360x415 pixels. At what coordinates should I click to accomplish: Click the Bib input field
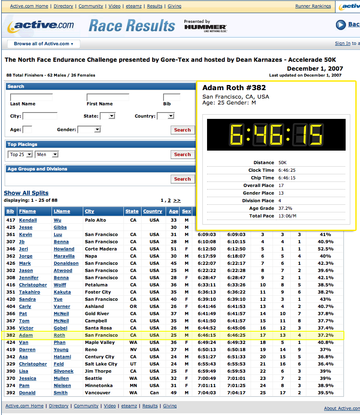pyautogui.click(x=171, y=97)
